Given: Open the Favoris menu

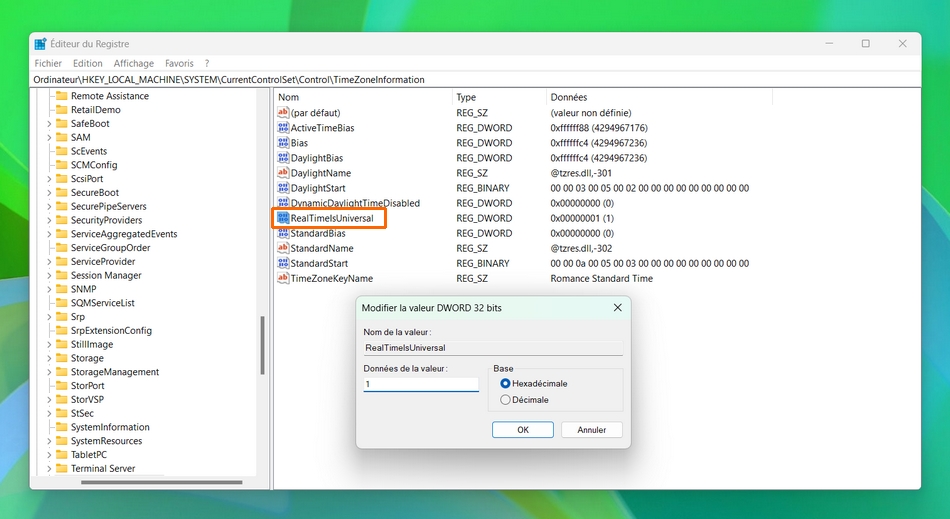Looking at the screenshot, I should (179, 63).
